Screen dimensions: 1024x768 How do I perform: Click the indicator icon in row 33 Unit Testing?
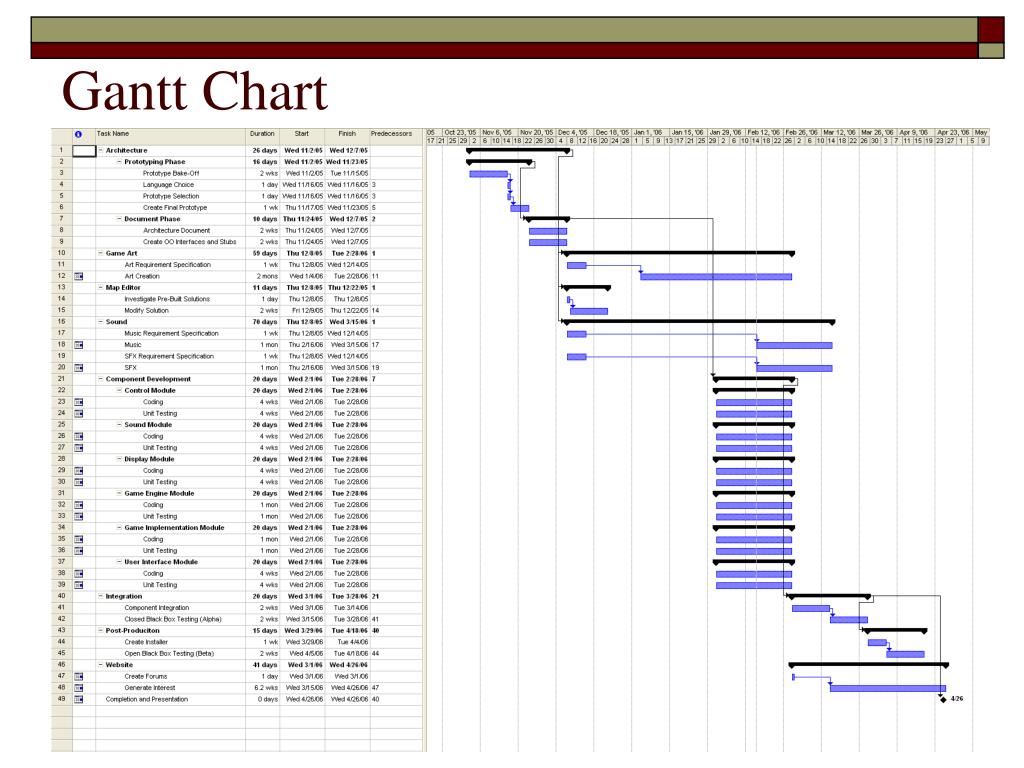pyautogui.click(x=79, y=517)
